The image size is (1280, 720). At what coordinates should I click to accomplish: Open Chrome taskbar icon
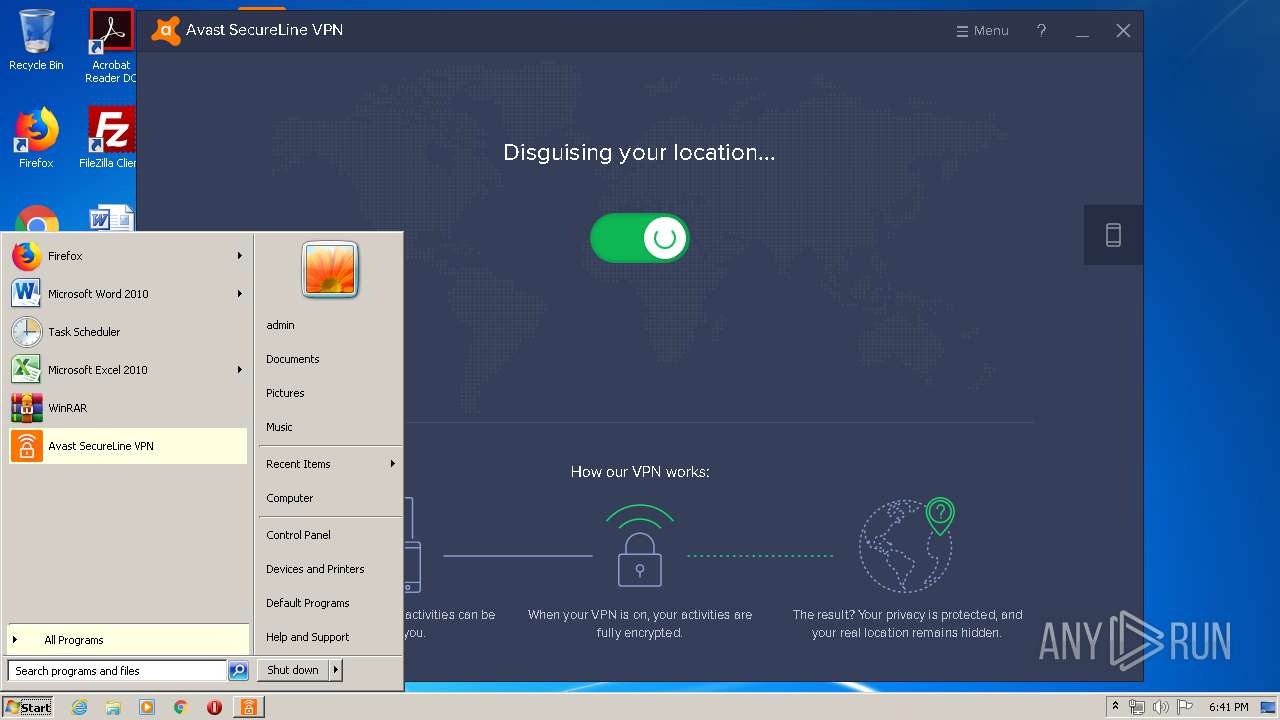[180, 707]
